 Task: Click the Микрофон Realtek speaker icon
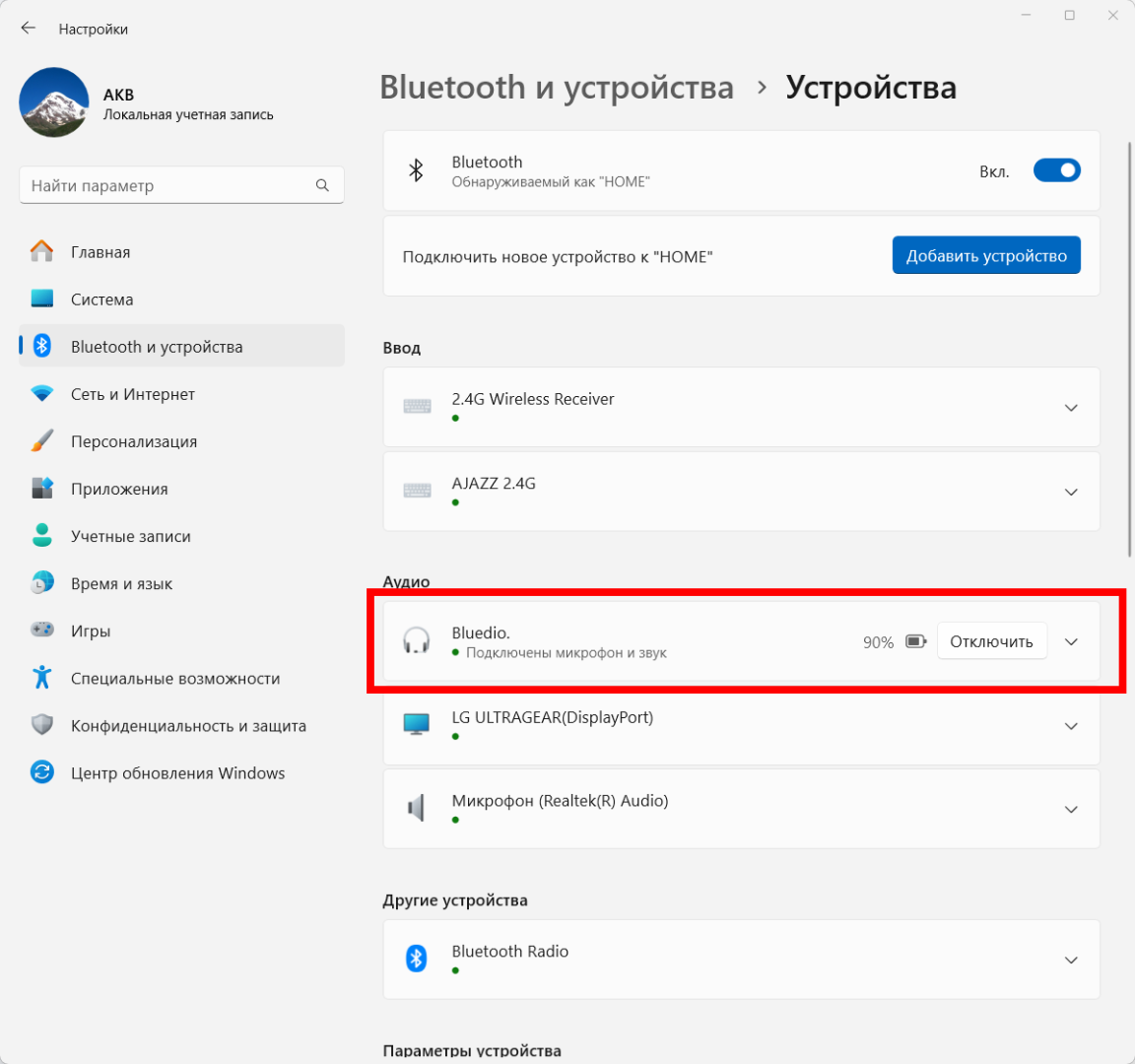(x=416, y=807)
